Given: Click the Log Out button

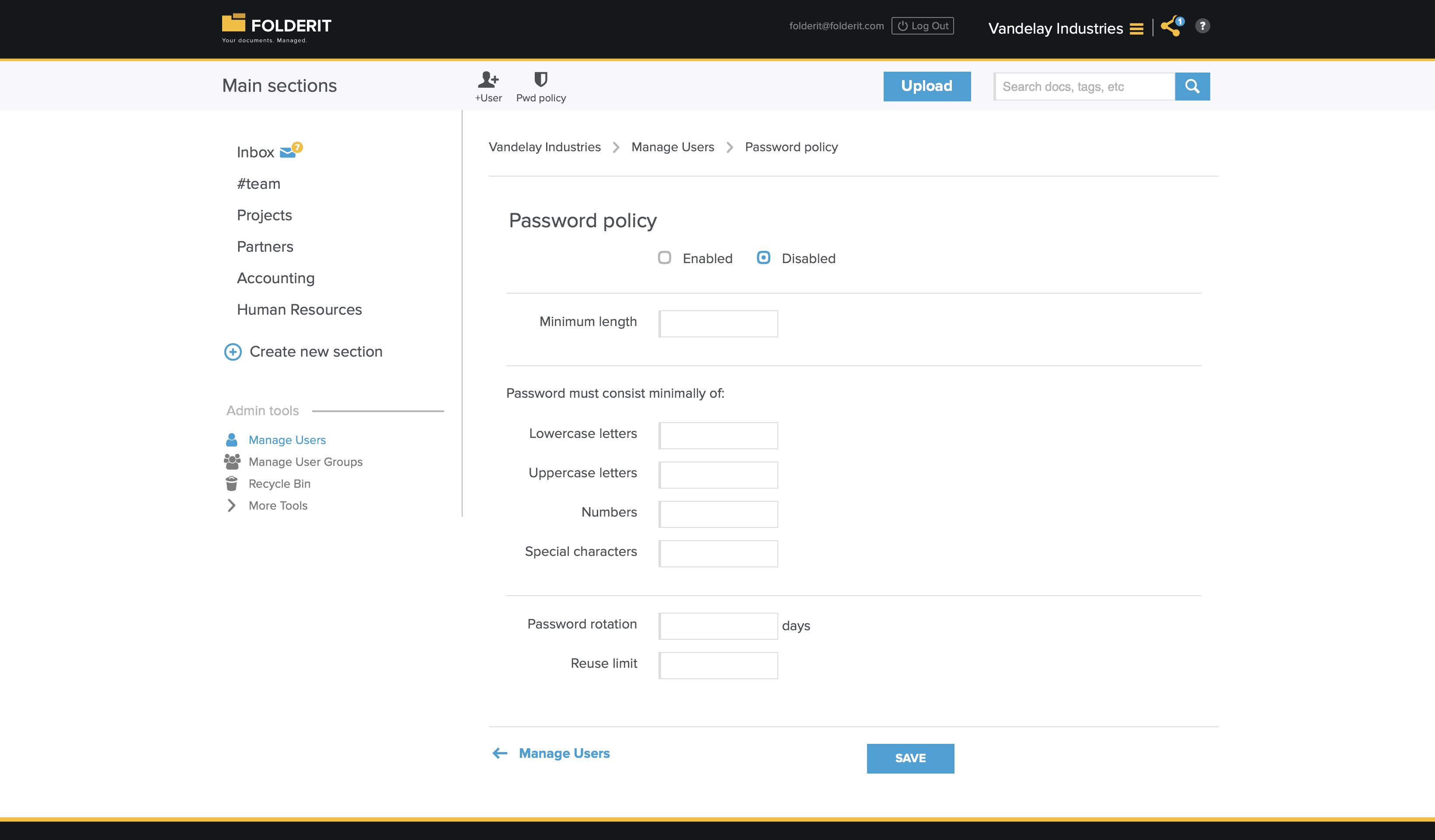Looking at the screenshot, I should click(x=923, y=26).
